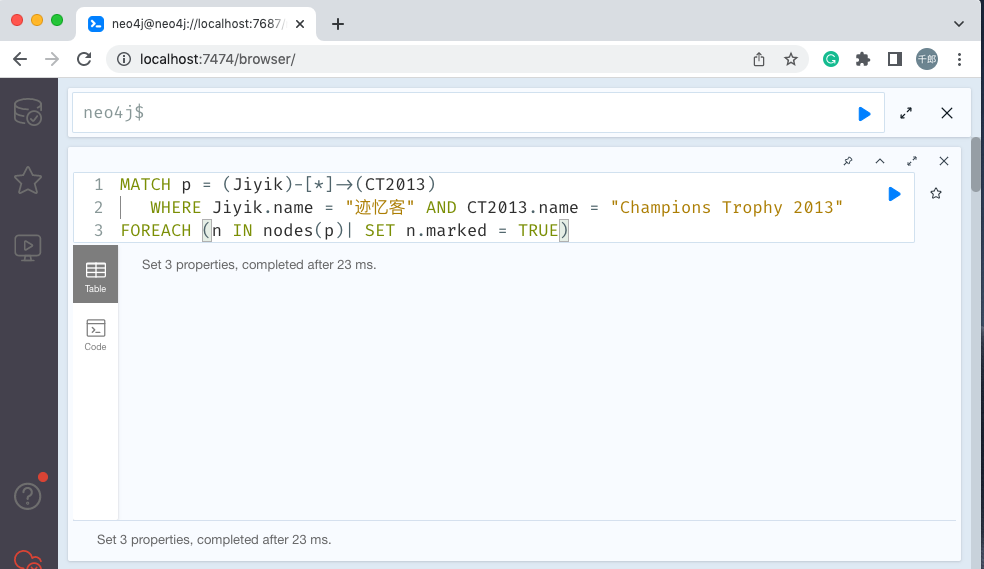Switch to the Table result view

coord(95,274)
